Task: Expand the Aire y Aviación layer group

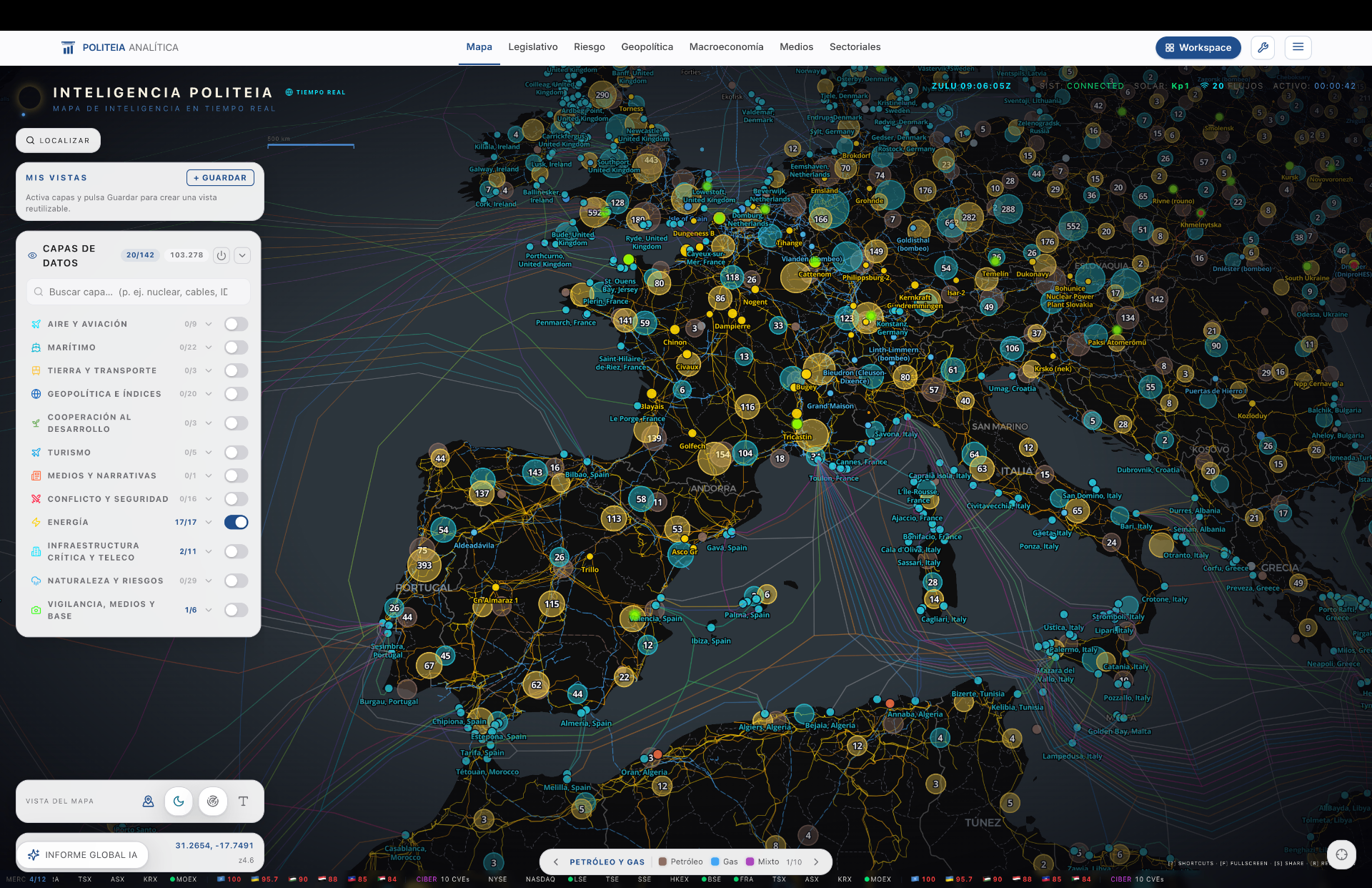Action: coord(209,324)
